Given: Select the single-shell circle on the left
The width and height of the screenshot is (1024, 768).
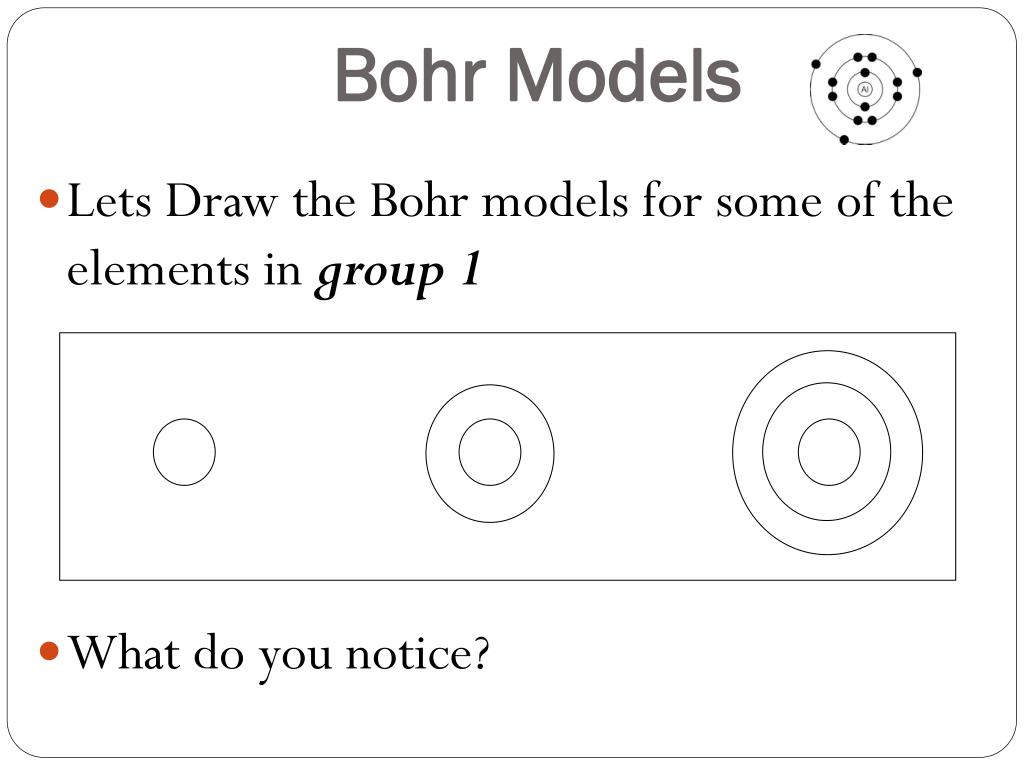Looking at the screenshot, I should click(x=184, y=452).
